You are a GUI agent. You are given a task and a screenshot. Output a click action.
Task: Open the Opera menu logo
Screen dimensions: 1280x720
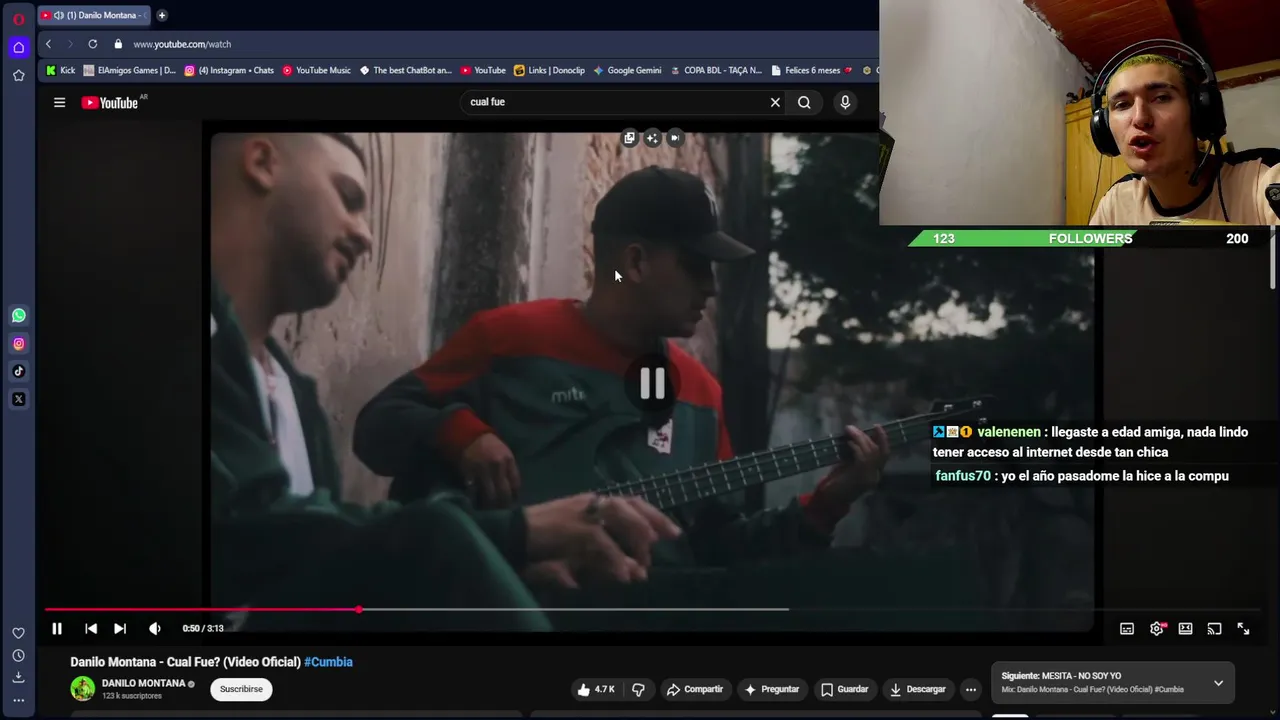click(x=18, y=19)
